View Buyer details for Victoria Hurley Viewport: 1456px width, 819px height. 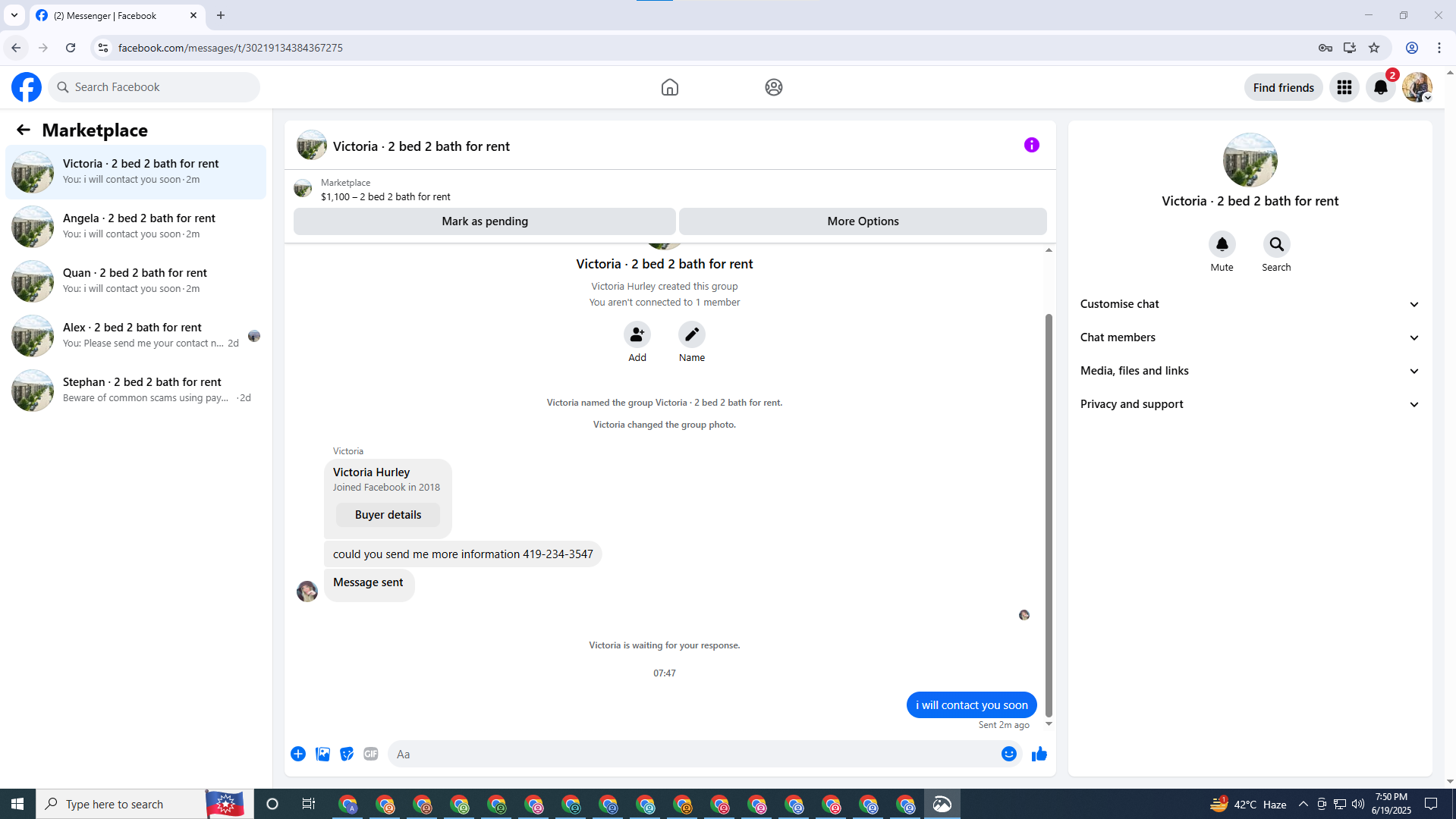(x=388, y=515)
